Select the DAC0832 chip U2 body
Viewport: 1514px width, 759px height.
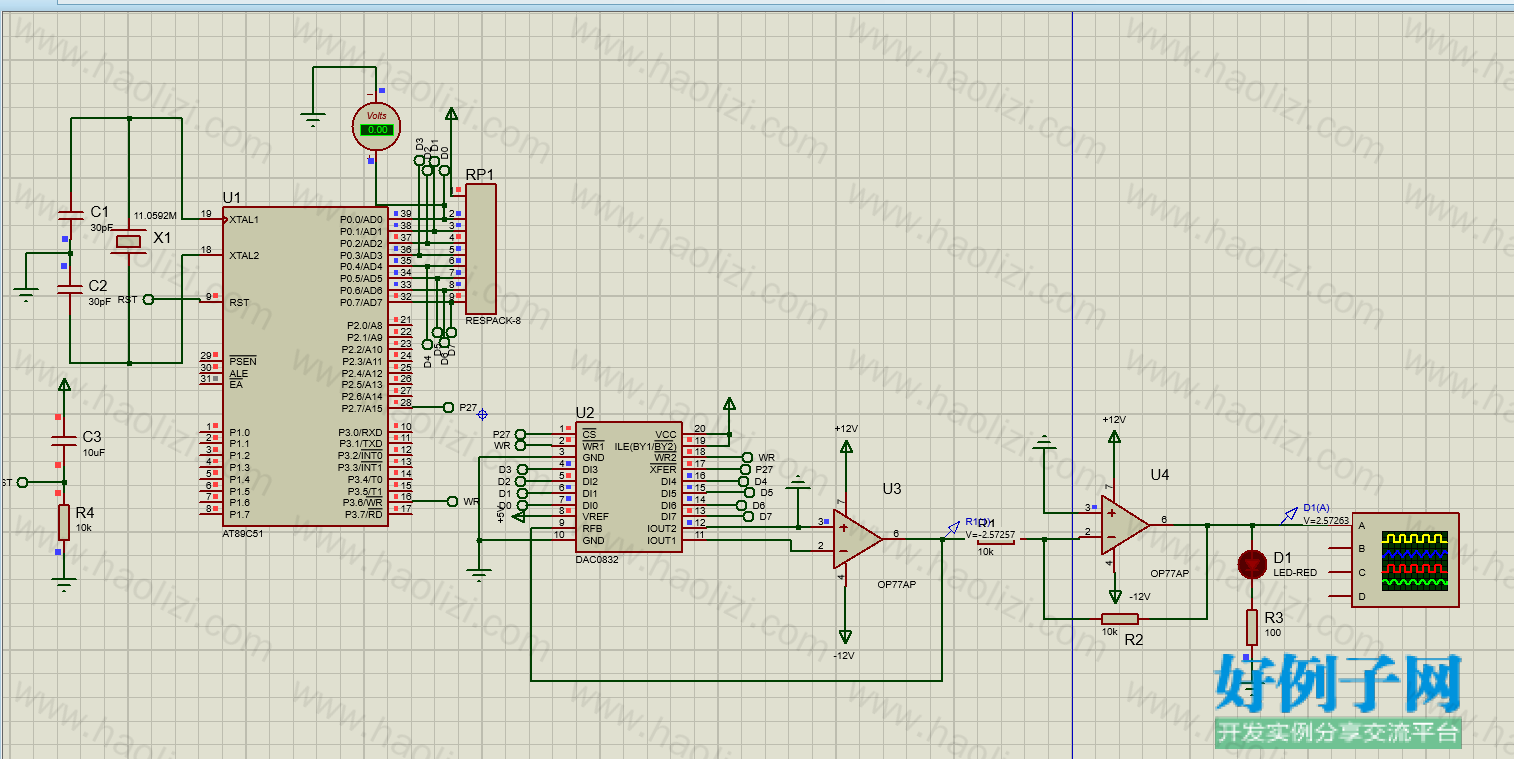click(629, 486)
